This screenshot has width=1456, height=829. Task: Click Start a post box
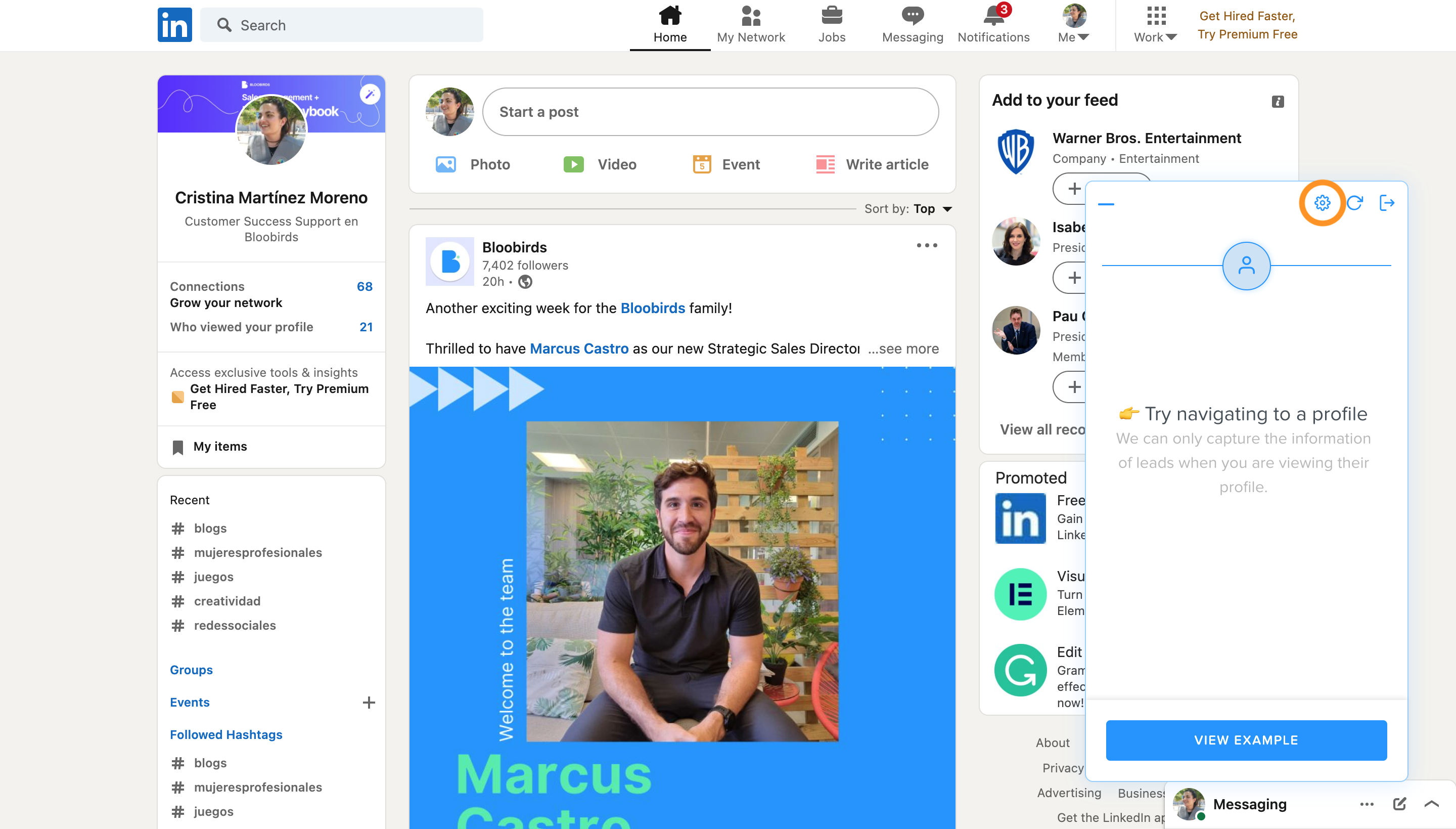(710, 112)
